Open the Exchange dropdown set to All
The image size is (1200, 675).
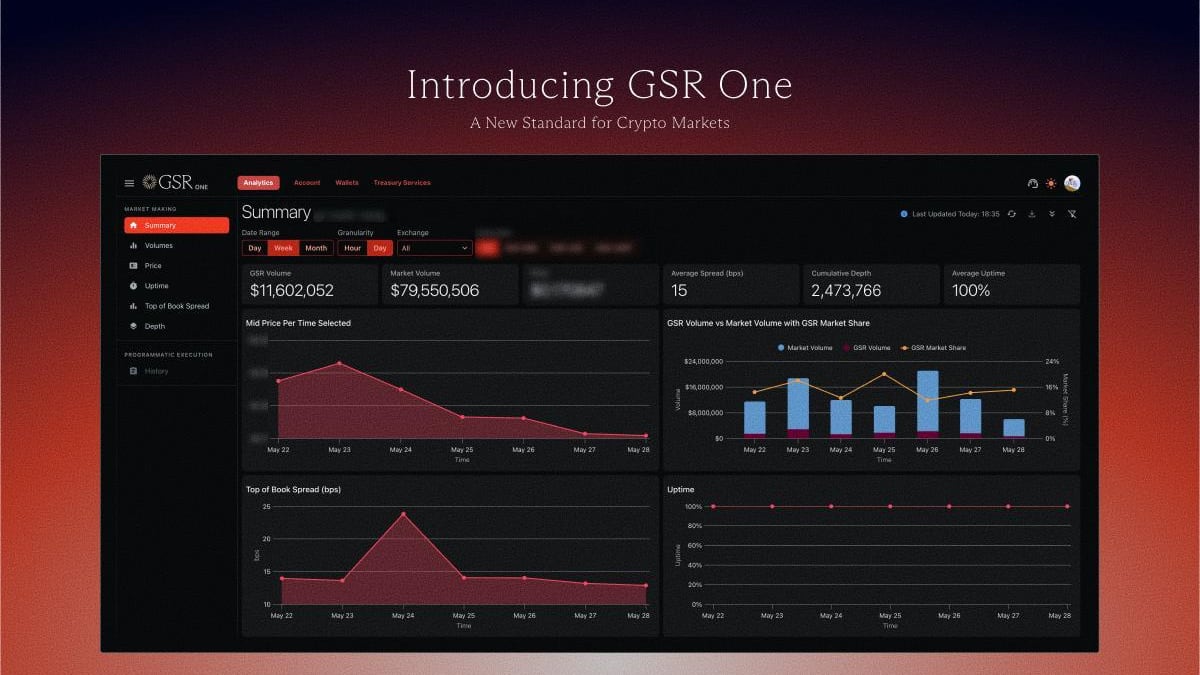(434, 247)
